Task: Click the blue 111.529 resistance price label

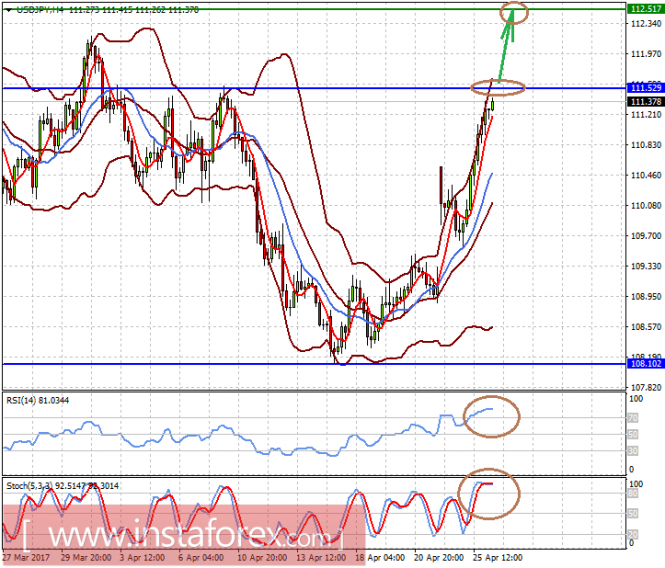Action: pos(645,88)
